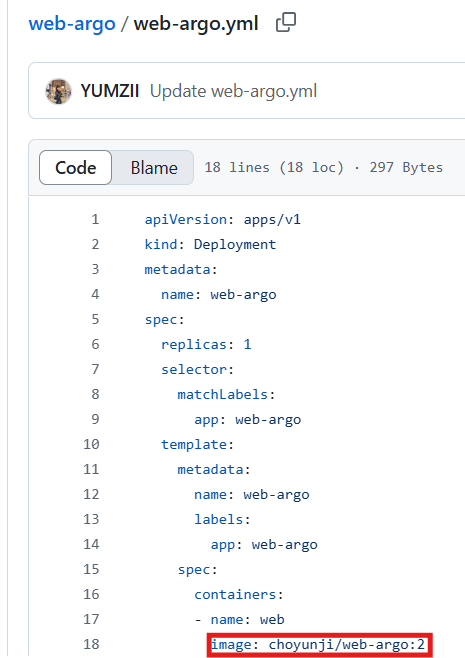
Task: Click the '18 lines (18 loc) · 297 Bytes' text
Action: [x=324, y=167]
